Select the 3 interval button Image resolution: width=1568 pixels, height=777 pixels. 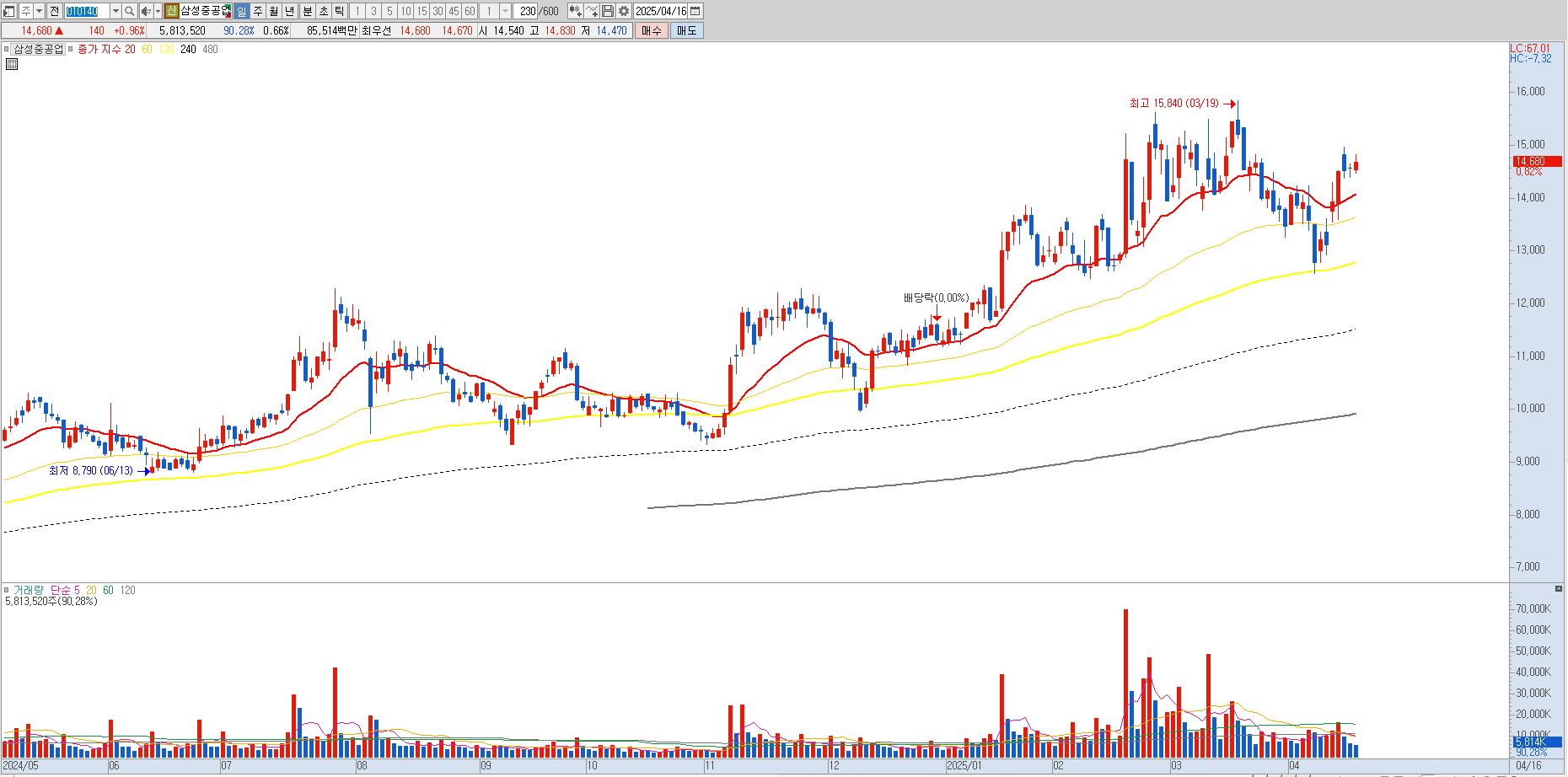(x=373, y=11)
